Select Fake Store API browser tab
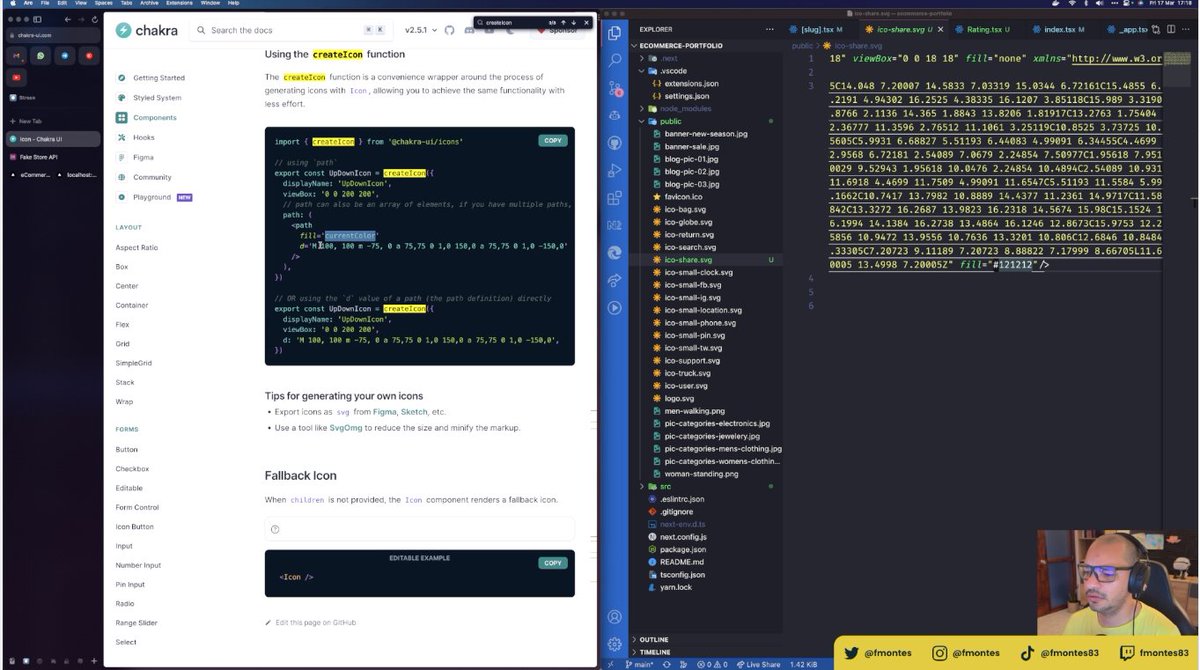This screenshot has width=1200, height=670. click(x=52, y=156)
